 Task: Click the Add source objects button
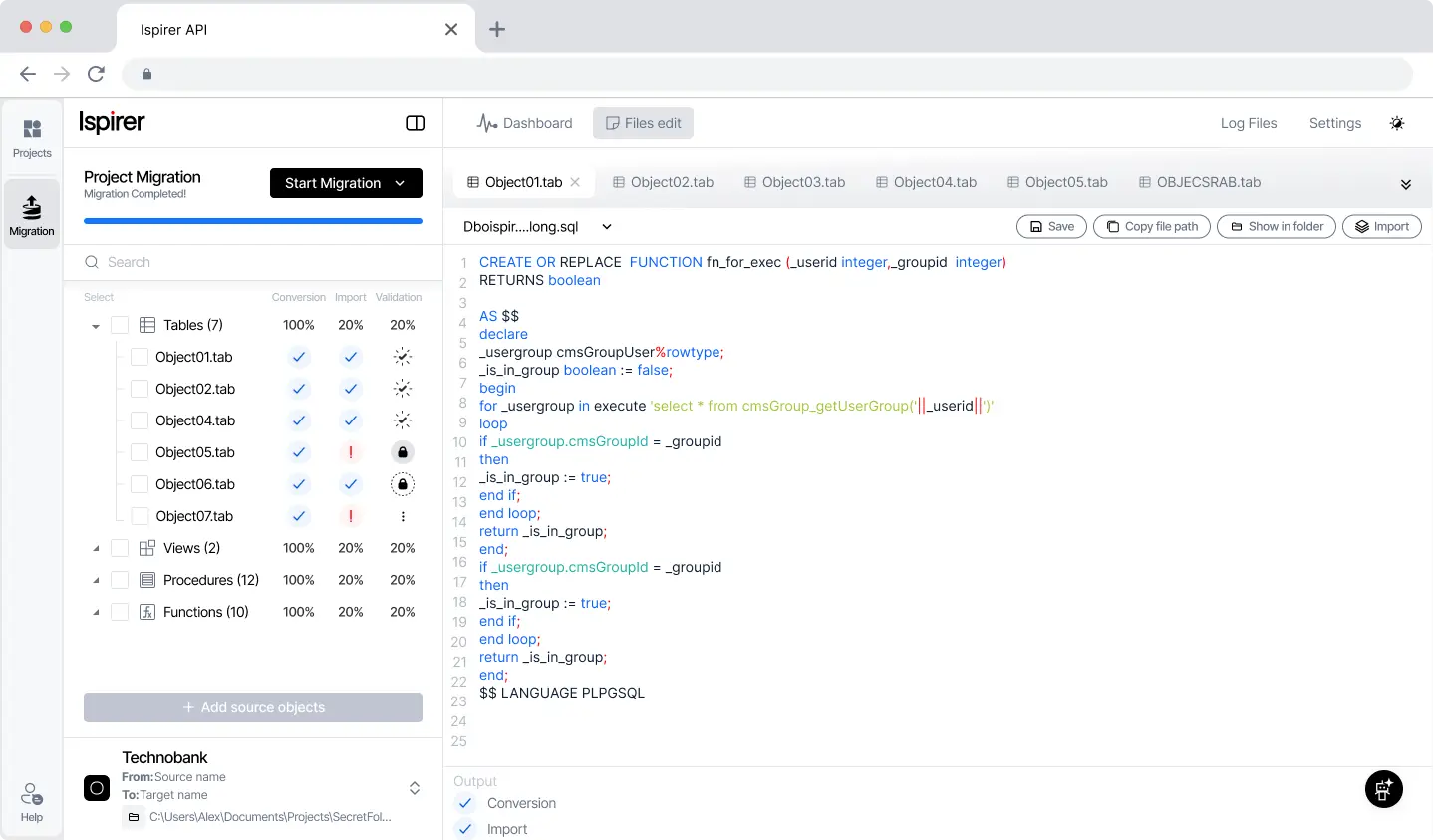[x=253, y=707]
